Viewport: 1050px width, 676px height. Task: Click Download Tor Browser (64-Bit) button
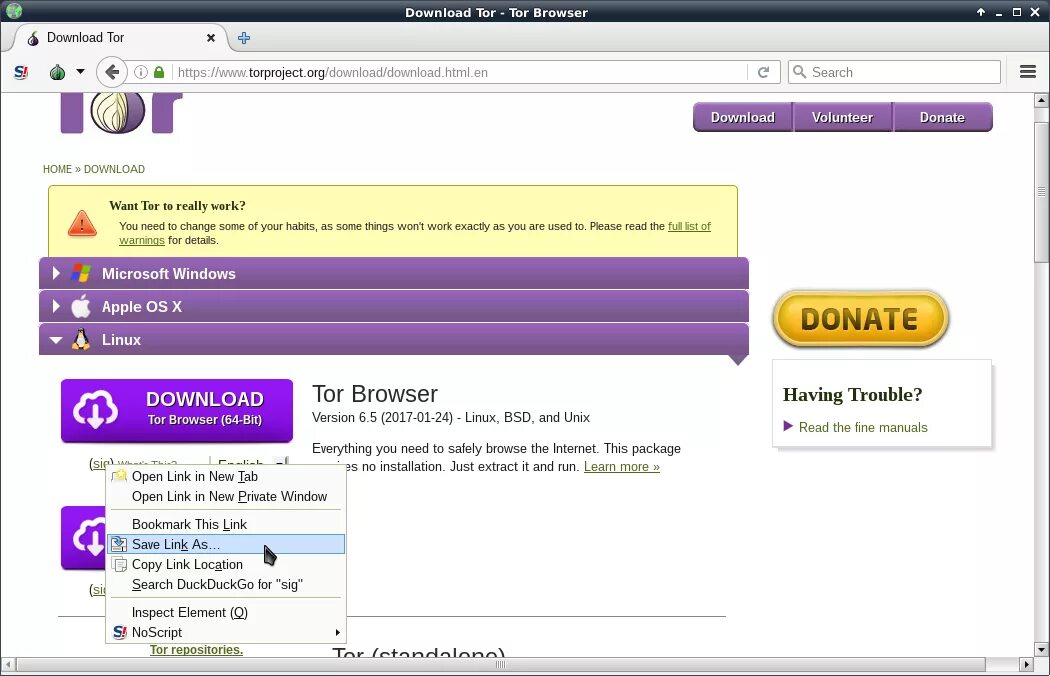[177, 411]
